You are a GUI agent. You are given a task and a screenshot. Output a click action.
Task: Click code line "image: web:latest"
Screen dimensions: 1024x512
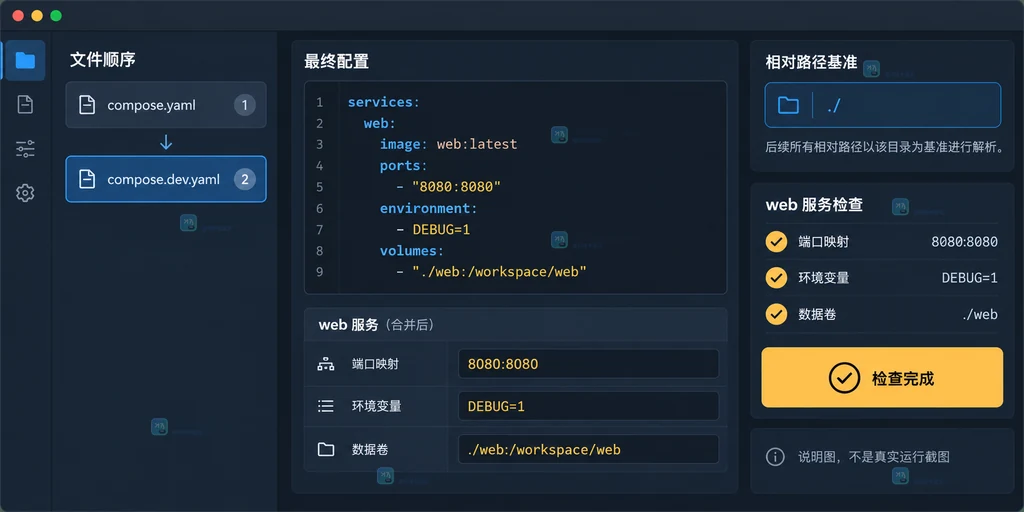tap(449, 144)
